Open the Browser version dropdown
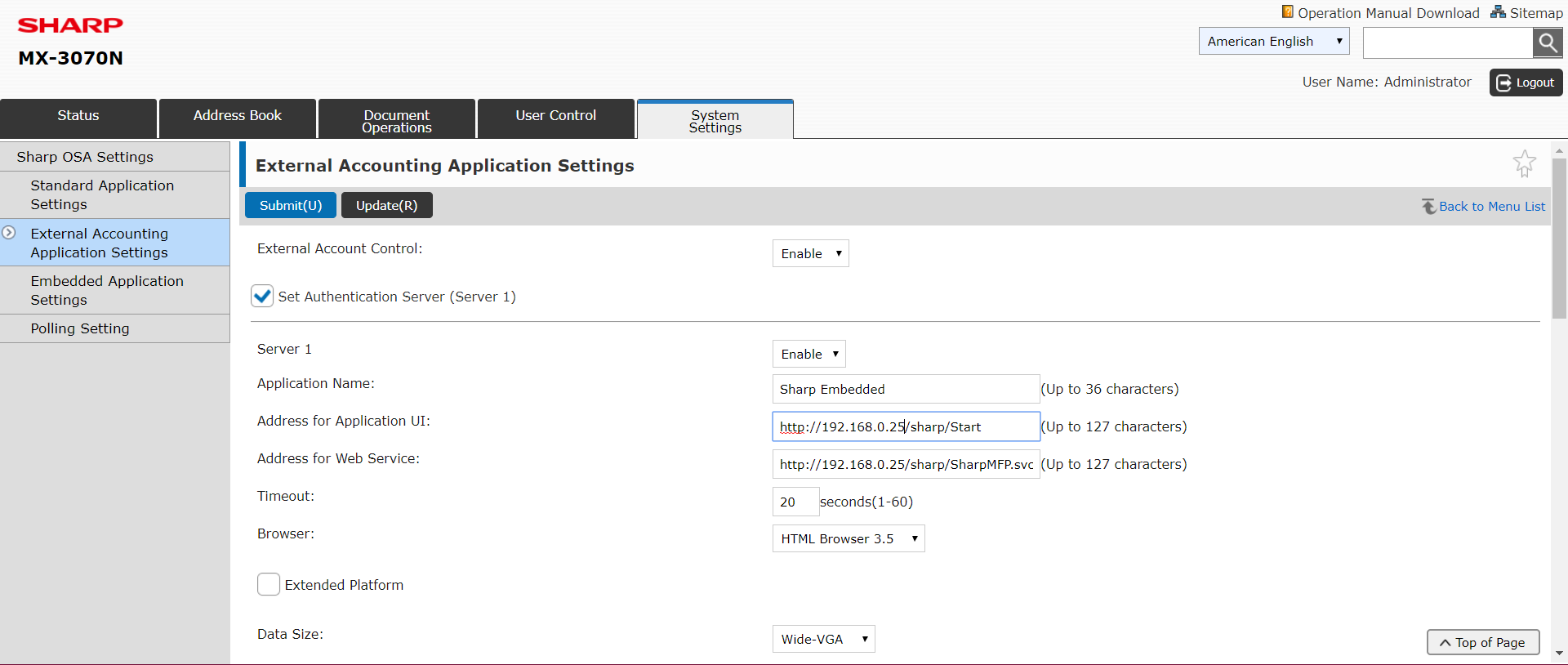Screen dimensions: 1568x665 [x=849, y=538]
